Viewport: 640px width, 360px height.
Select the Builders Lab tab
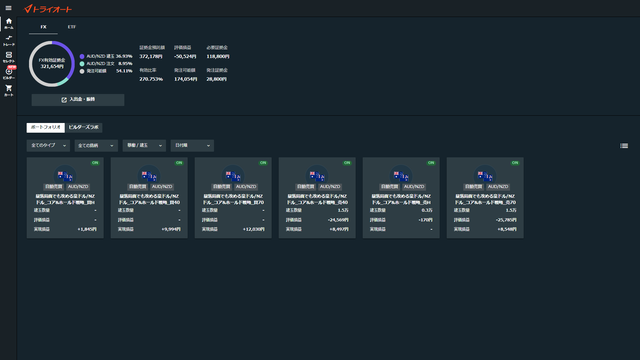[84, 127]
